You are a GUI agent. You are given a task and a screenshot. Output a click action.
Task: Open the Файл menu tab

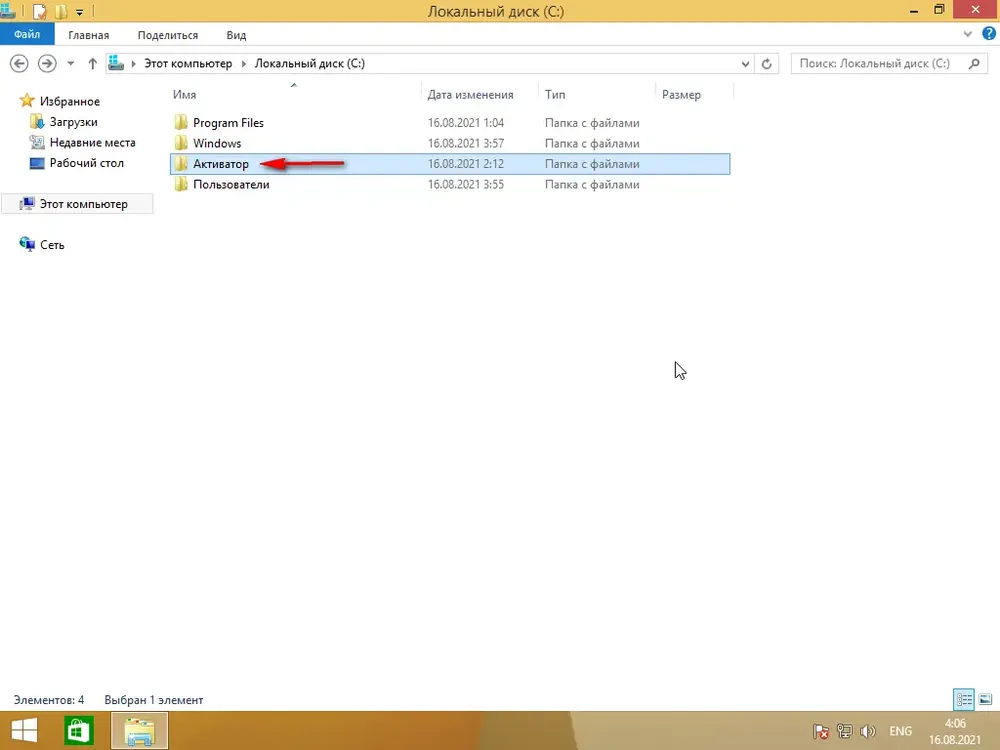[27, 34]
